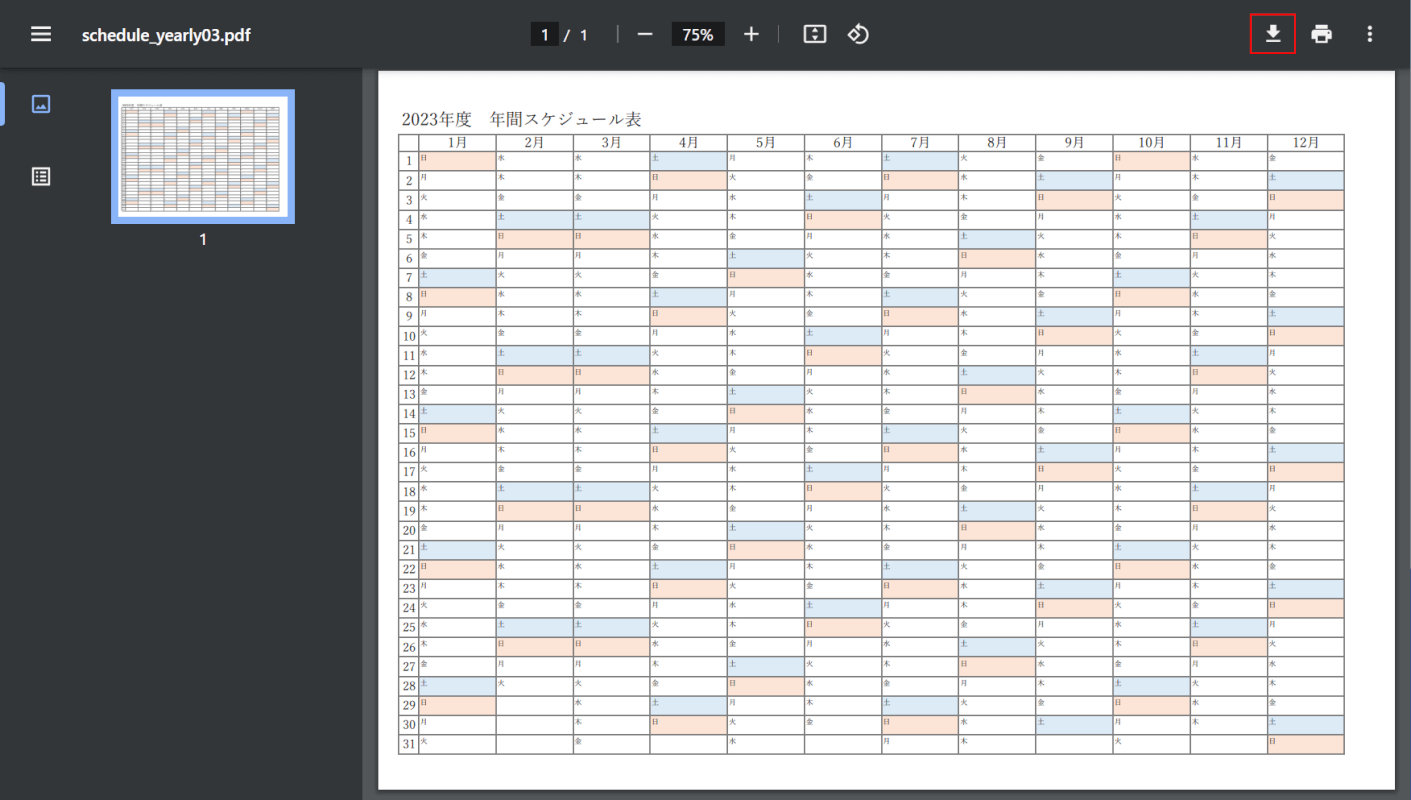Select the 12月 column header
1411x800 pixels.
click(1305, 143)
